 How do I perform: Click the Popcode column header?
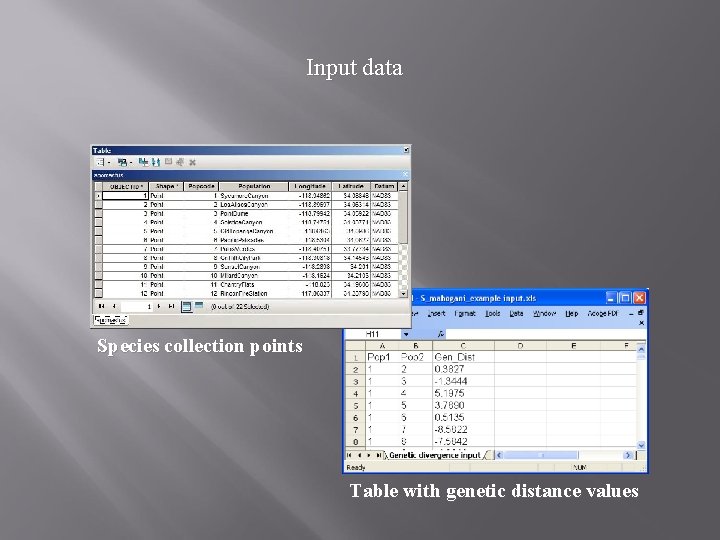click(201, 186)
